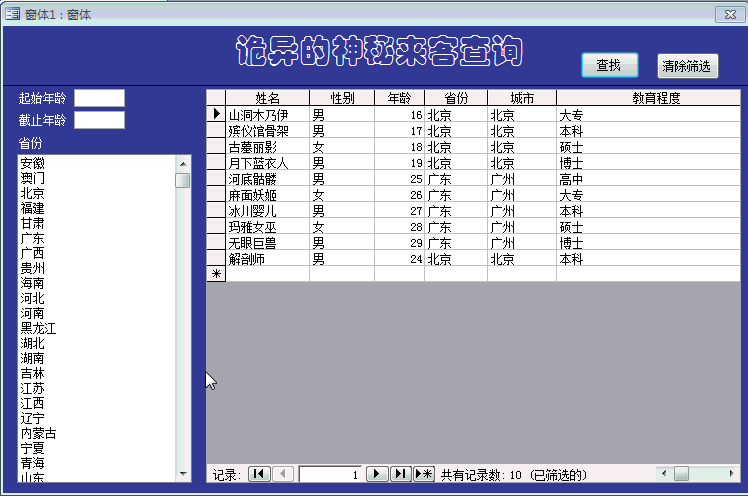This screenshot has height=496, width=748.
Task: Select 甘肃 in the province list
Action: click(x=96, y=223)
